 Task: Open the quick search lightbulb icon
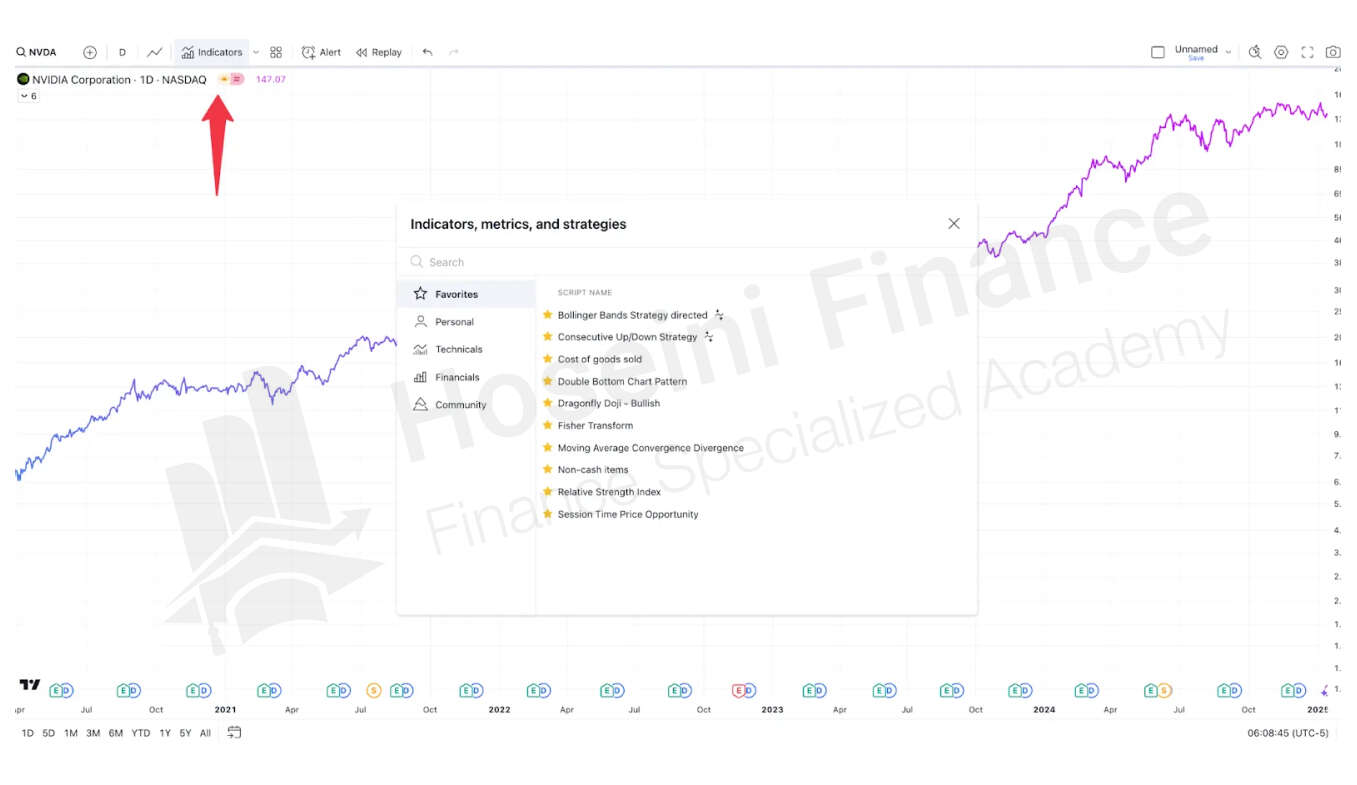coord(1255,52)
